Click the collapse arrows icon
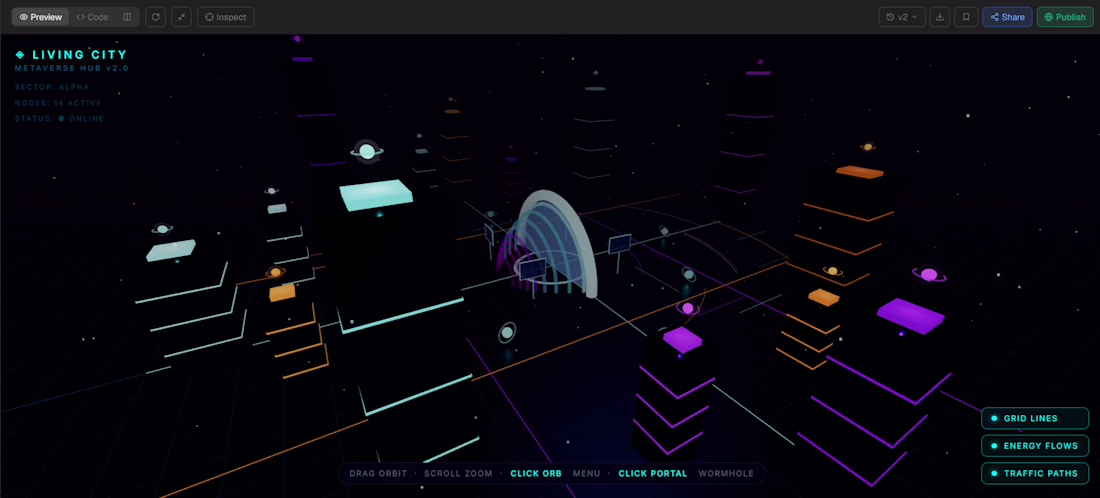Image resolution: width=1100 pixels, height=498 pixels. (x=182, y=17)
